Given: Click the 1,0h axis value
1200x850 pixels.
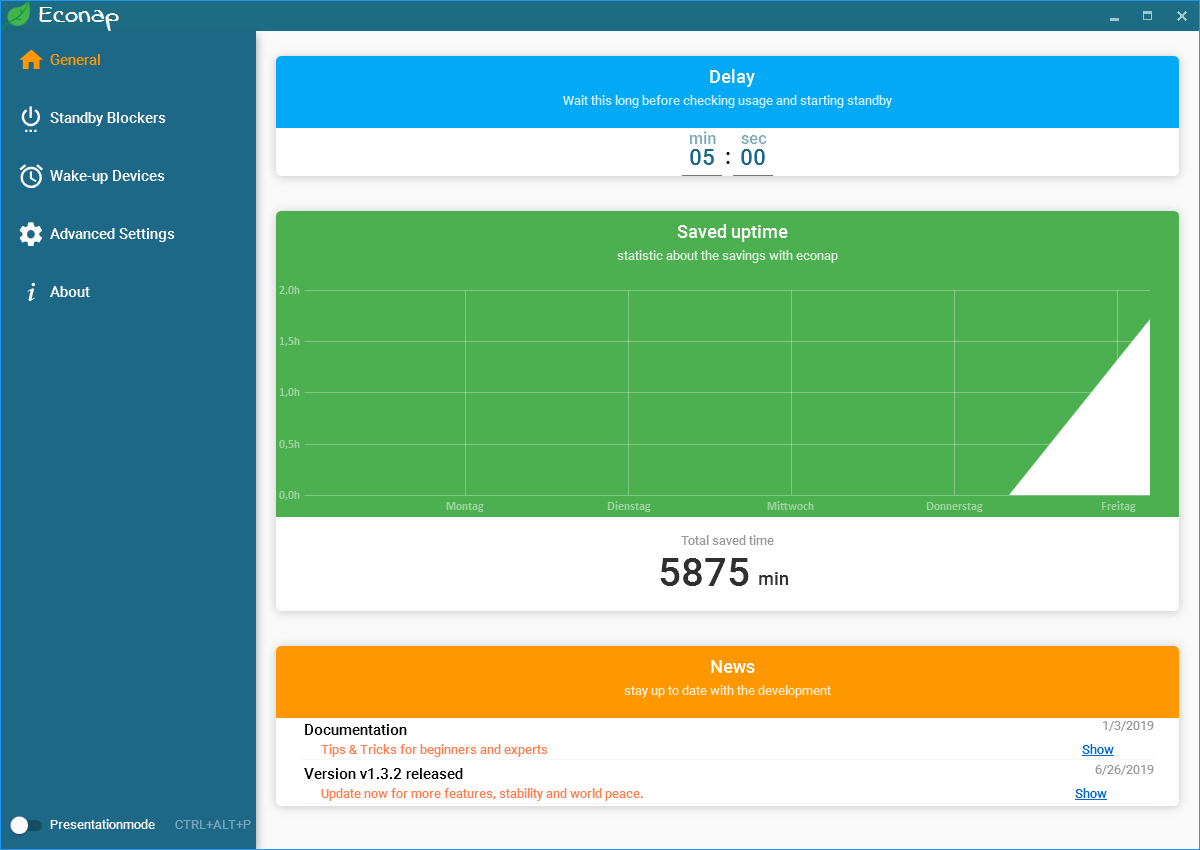Looking at the screenshot, I should [x=289, y=393].
